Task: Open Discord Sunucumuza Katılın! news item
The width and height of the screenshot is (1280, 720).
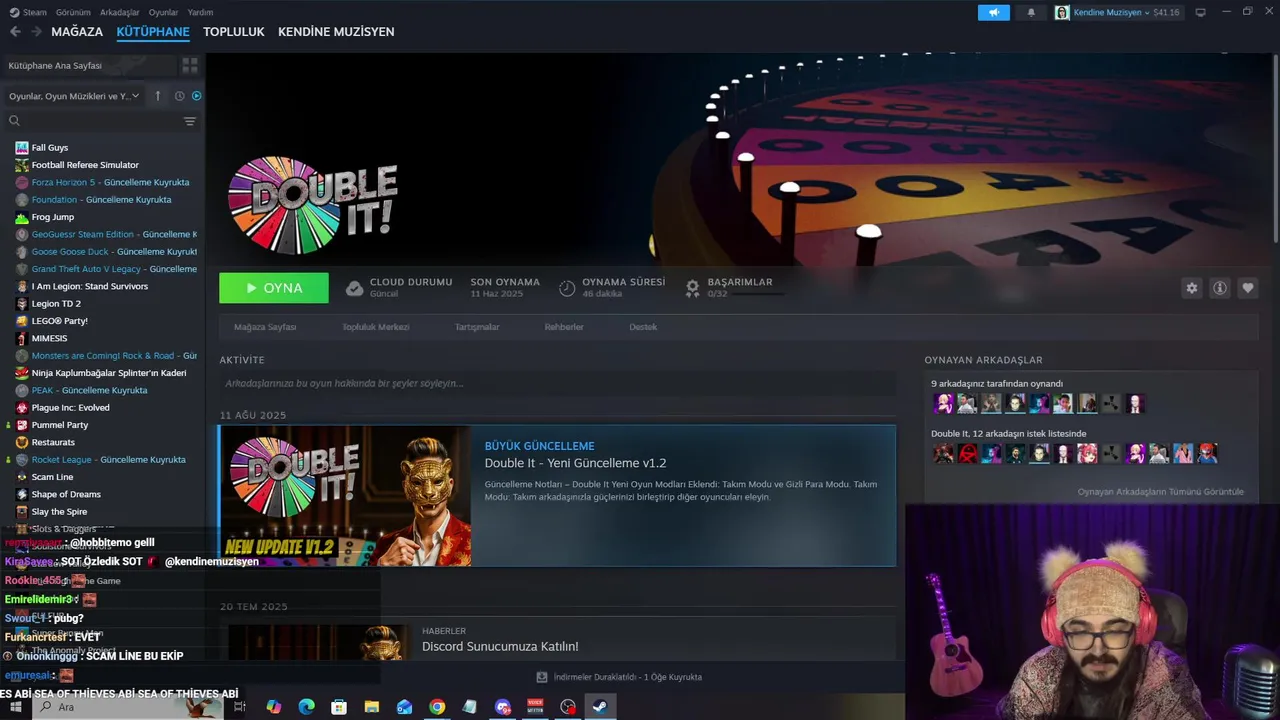Action: tap(500, 647)
